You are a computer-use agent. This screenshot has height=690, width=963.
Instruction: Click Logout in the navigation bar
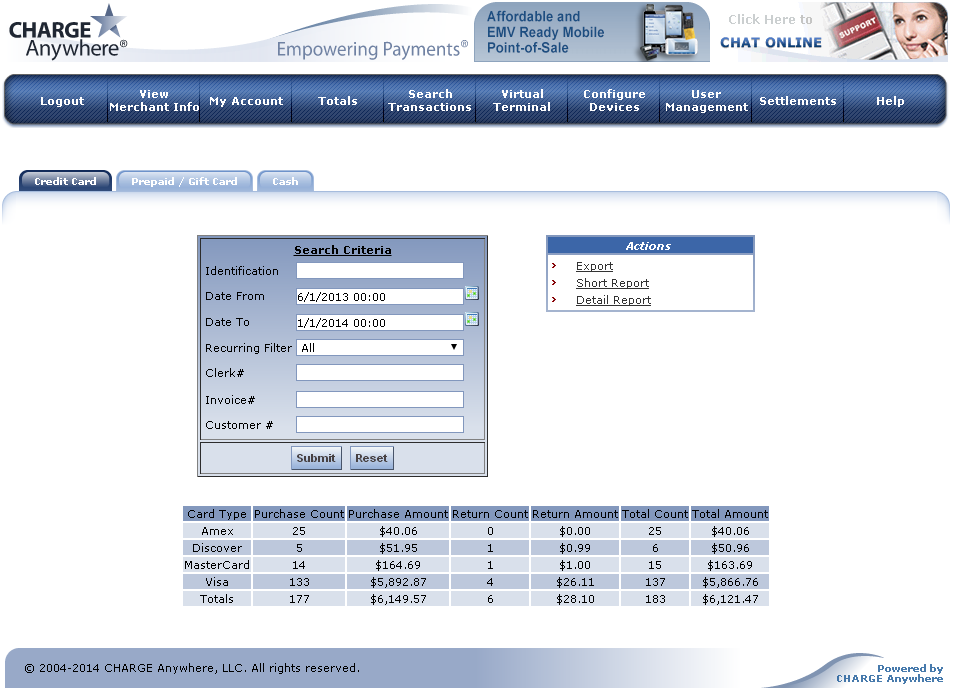coord(62,101)
